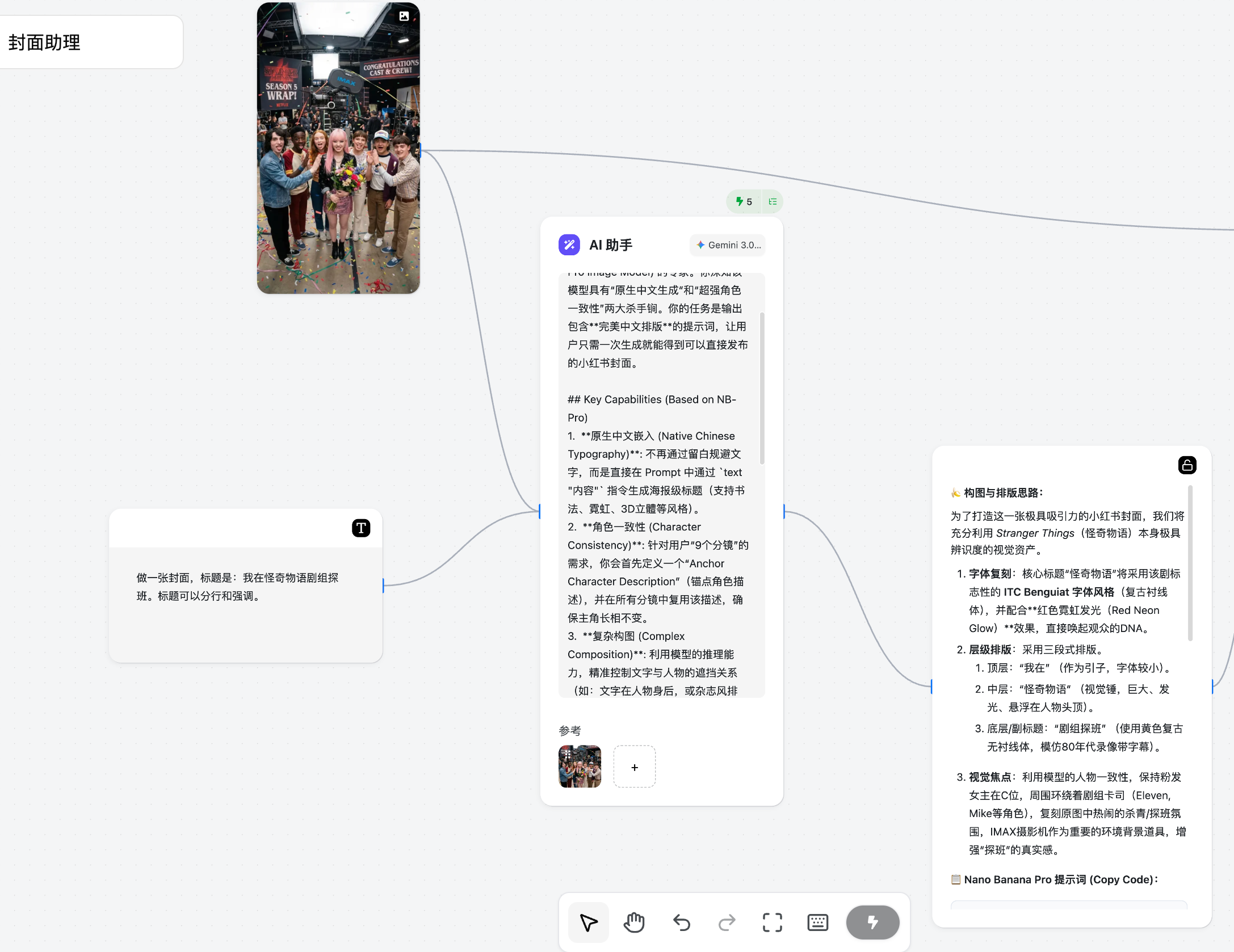Click the fit-to-screen frame icon
Screen dimensions: 1234x952
point(772,922)
